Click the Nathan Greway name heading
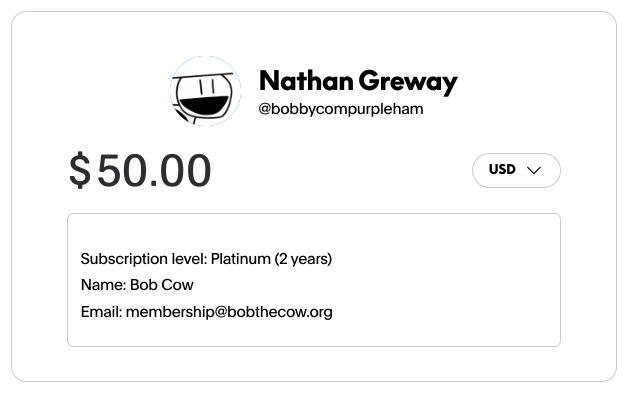 tap(358, 82)
